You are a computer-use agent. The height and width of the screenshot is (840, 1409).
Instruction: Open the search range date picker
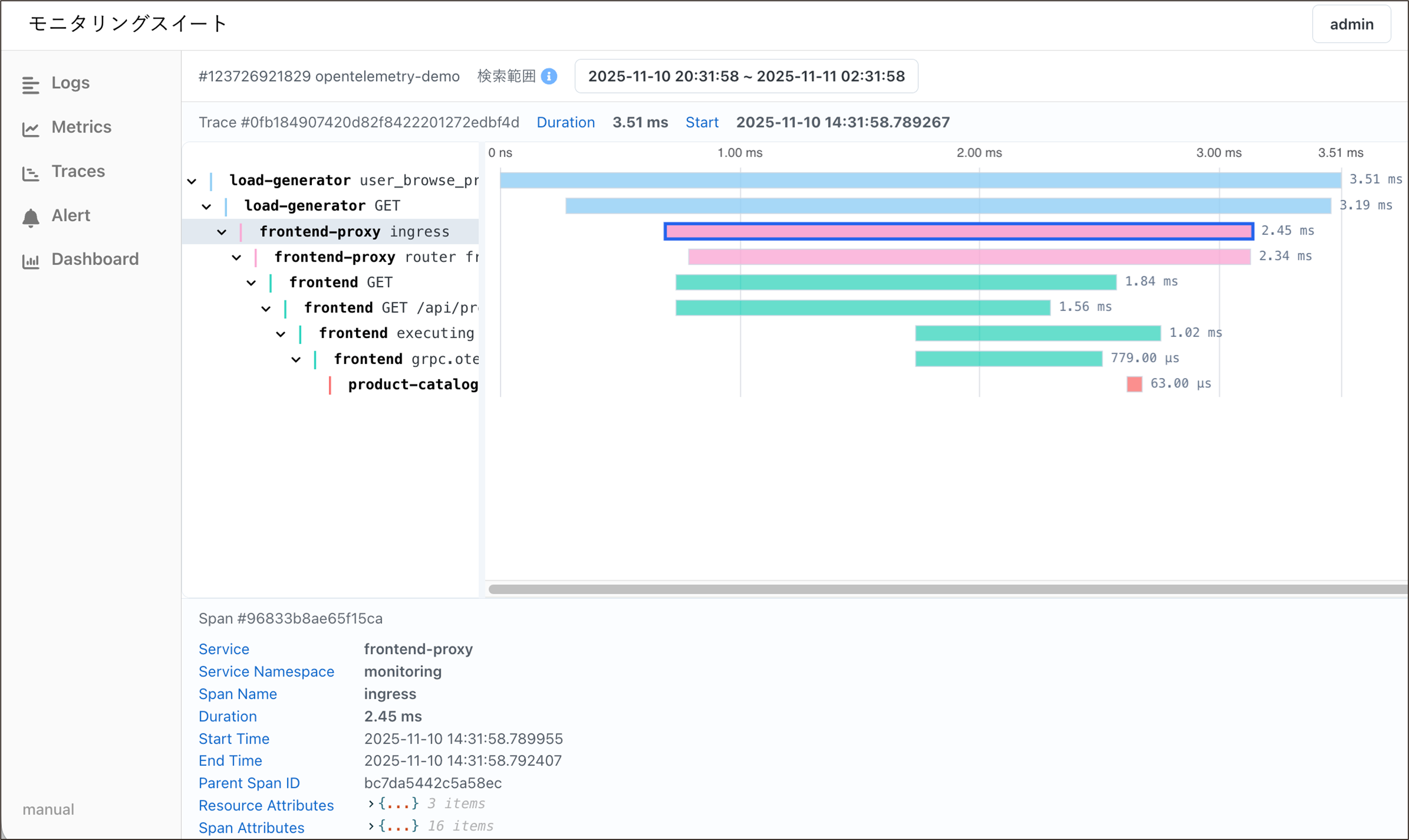click(746, 76)
